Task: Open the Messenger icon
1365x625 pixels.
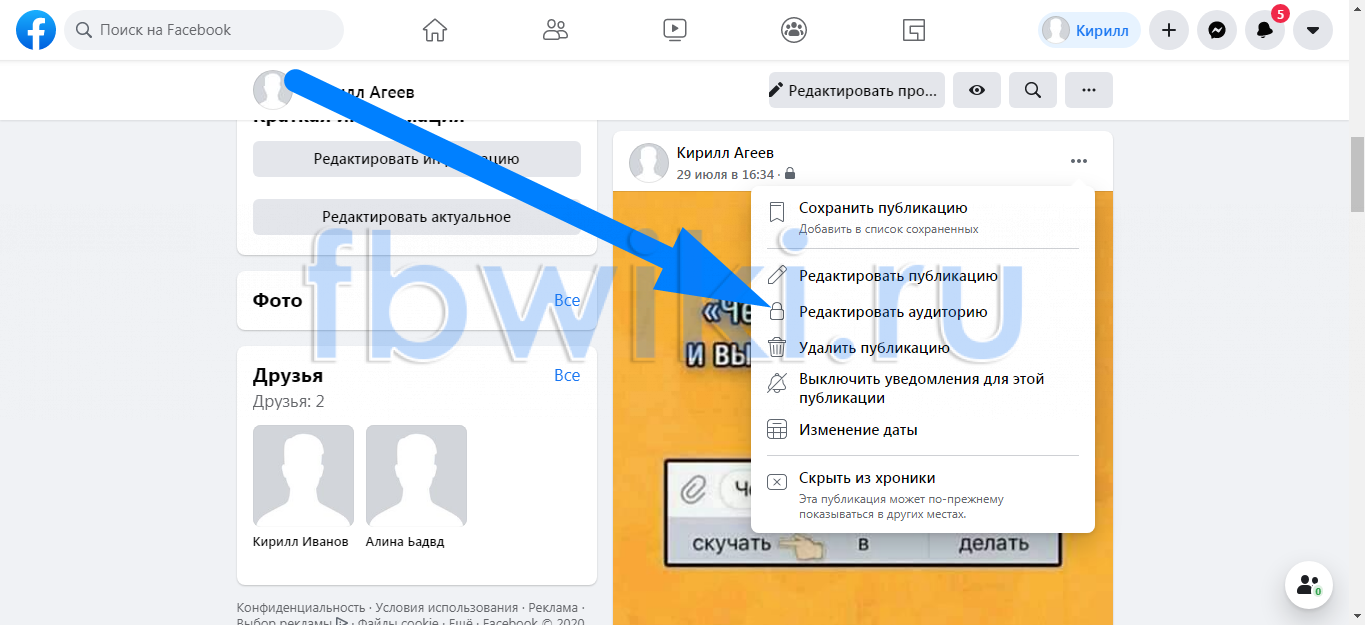Action: [1217, 30]
